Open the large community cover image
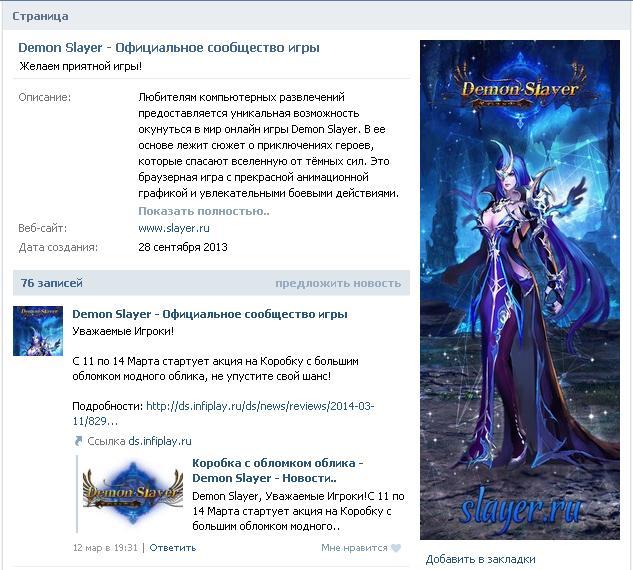This screenshot has height=570, width=633. coord(520,290)
